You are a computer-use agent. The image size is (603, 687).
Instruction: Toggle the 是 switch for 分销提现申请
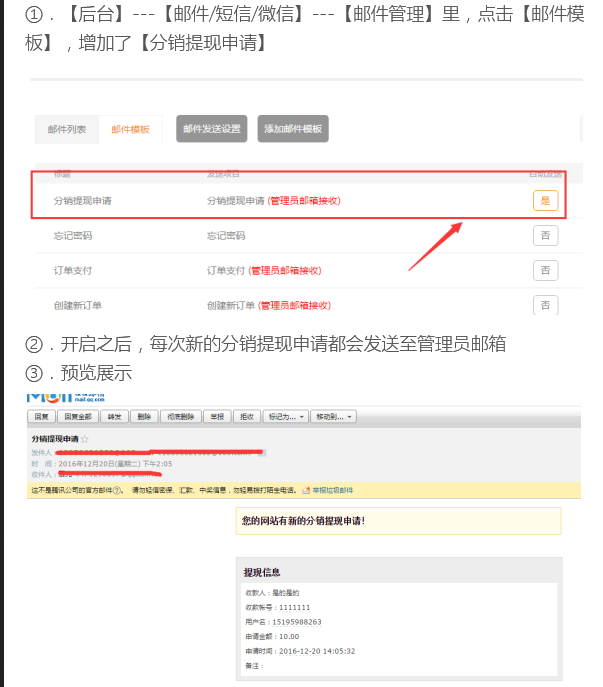(x=545, y=200)
